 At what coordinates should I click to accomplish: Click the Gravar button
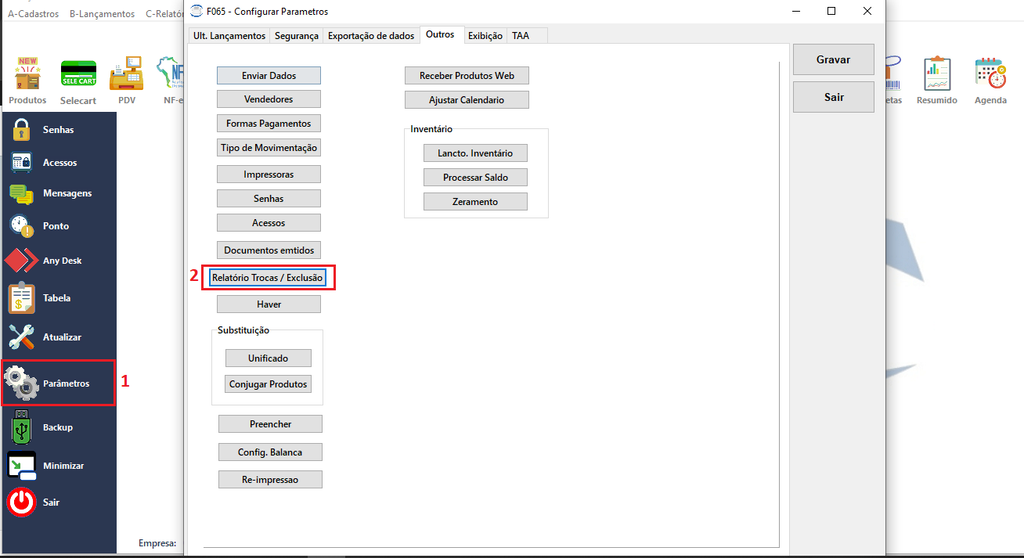tap(833, 59)
